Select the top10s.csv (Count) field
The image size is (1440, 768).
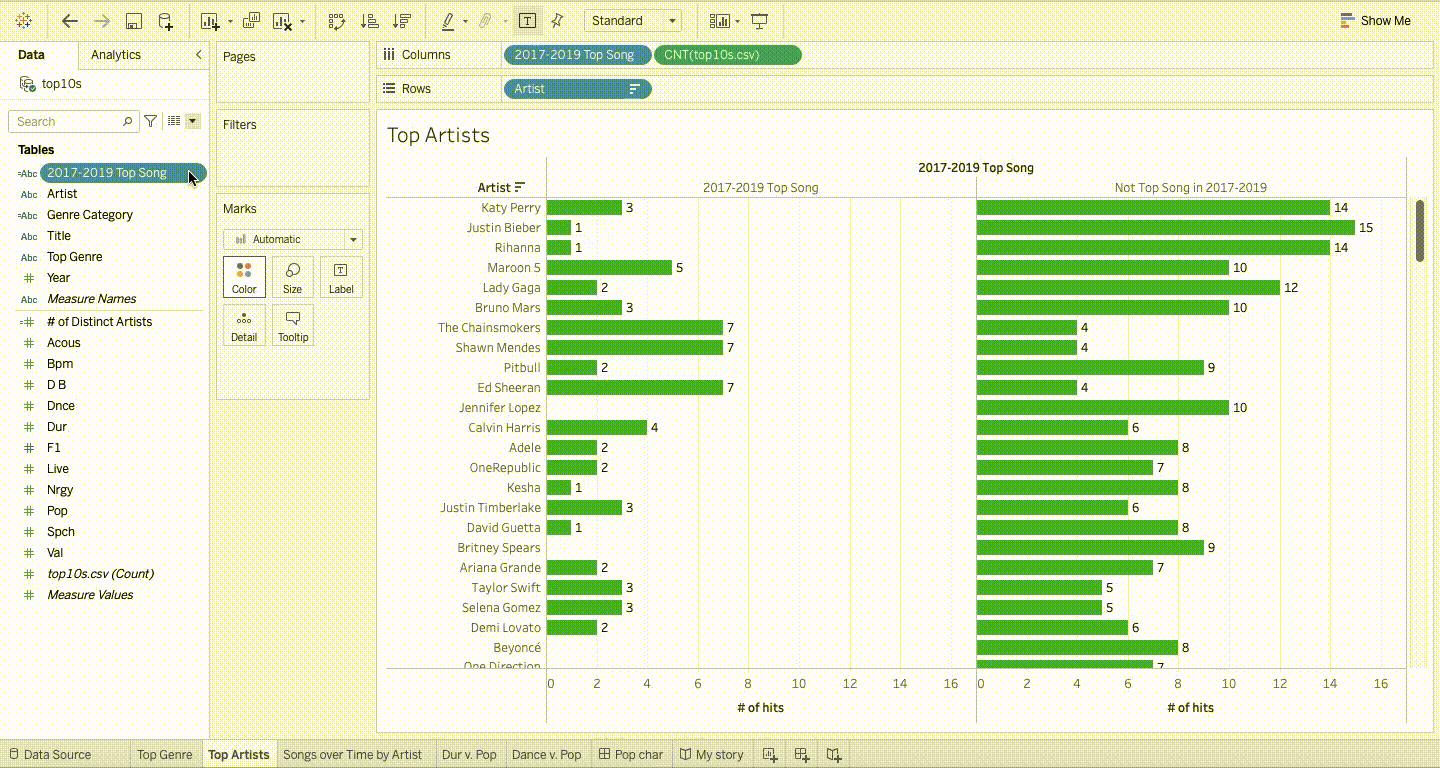[100, 574]
